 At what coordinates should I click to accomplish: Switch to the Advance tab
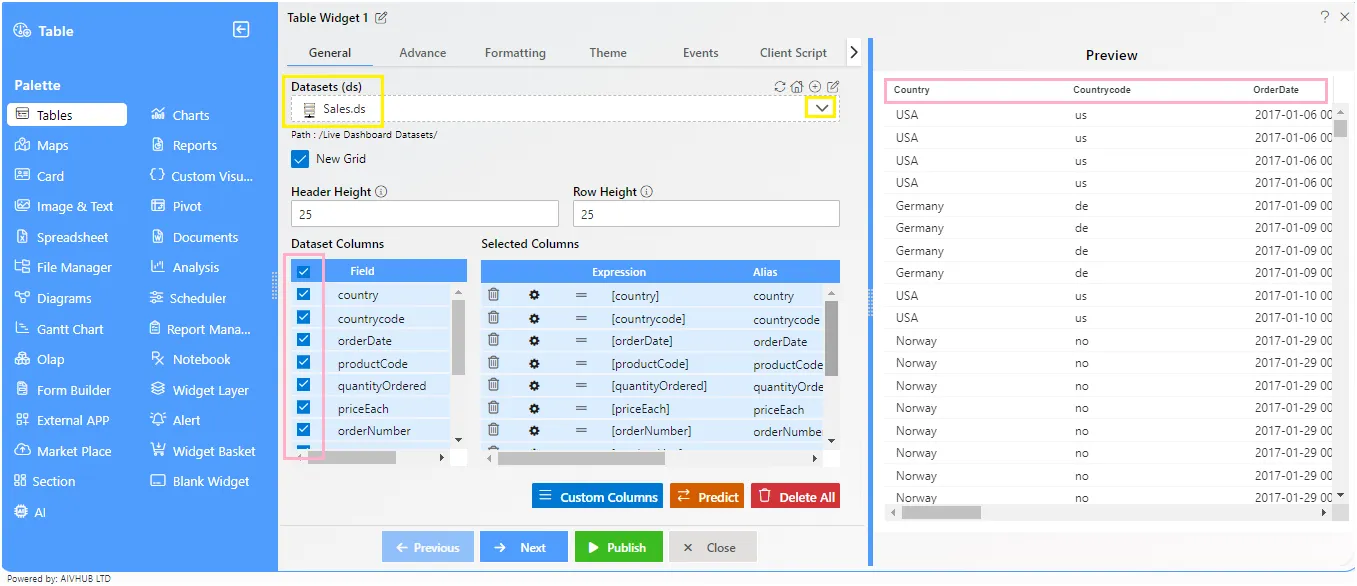coord(423,53)
